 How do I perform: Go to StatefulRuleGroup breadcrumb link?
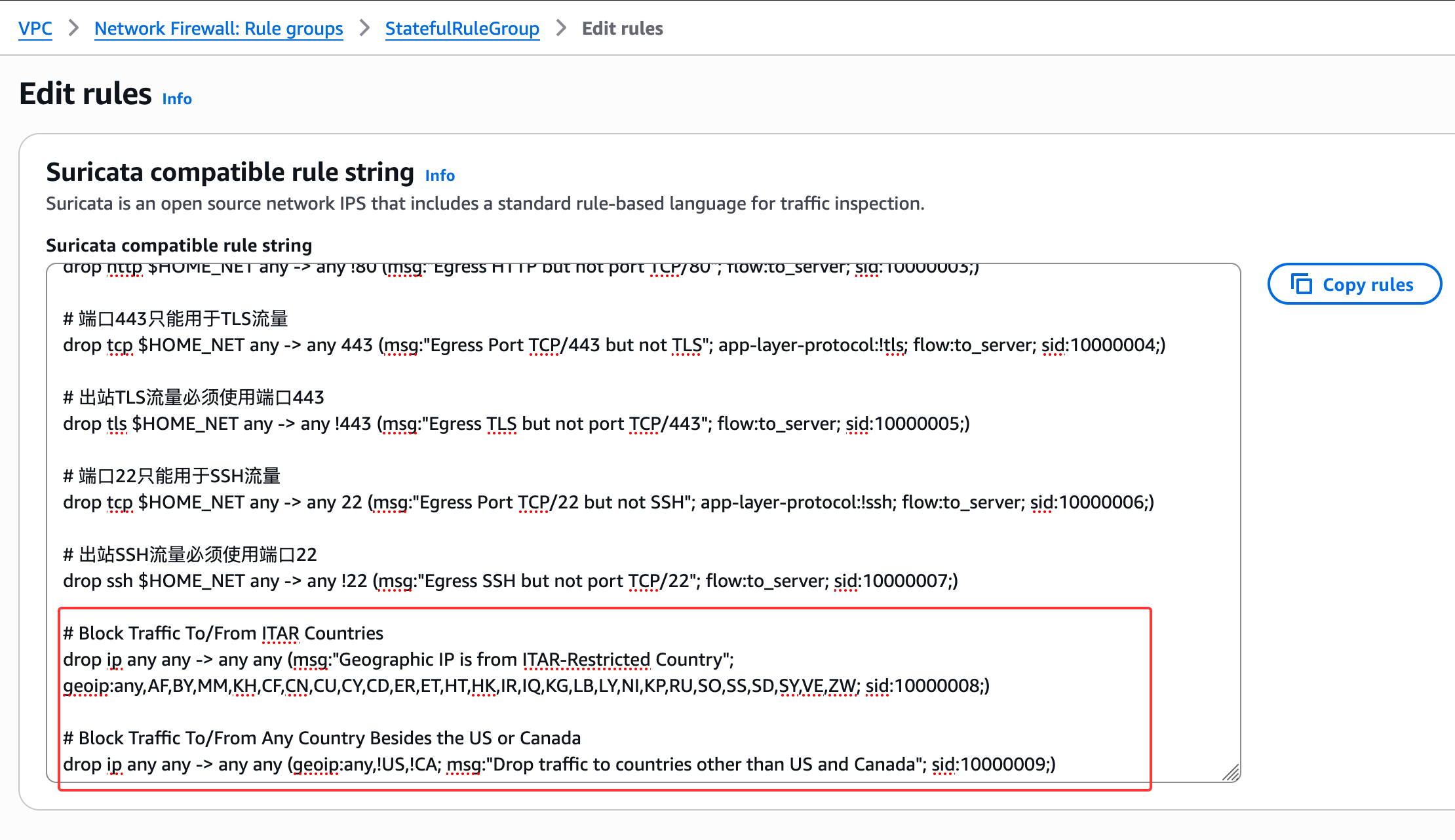(462, 29)
